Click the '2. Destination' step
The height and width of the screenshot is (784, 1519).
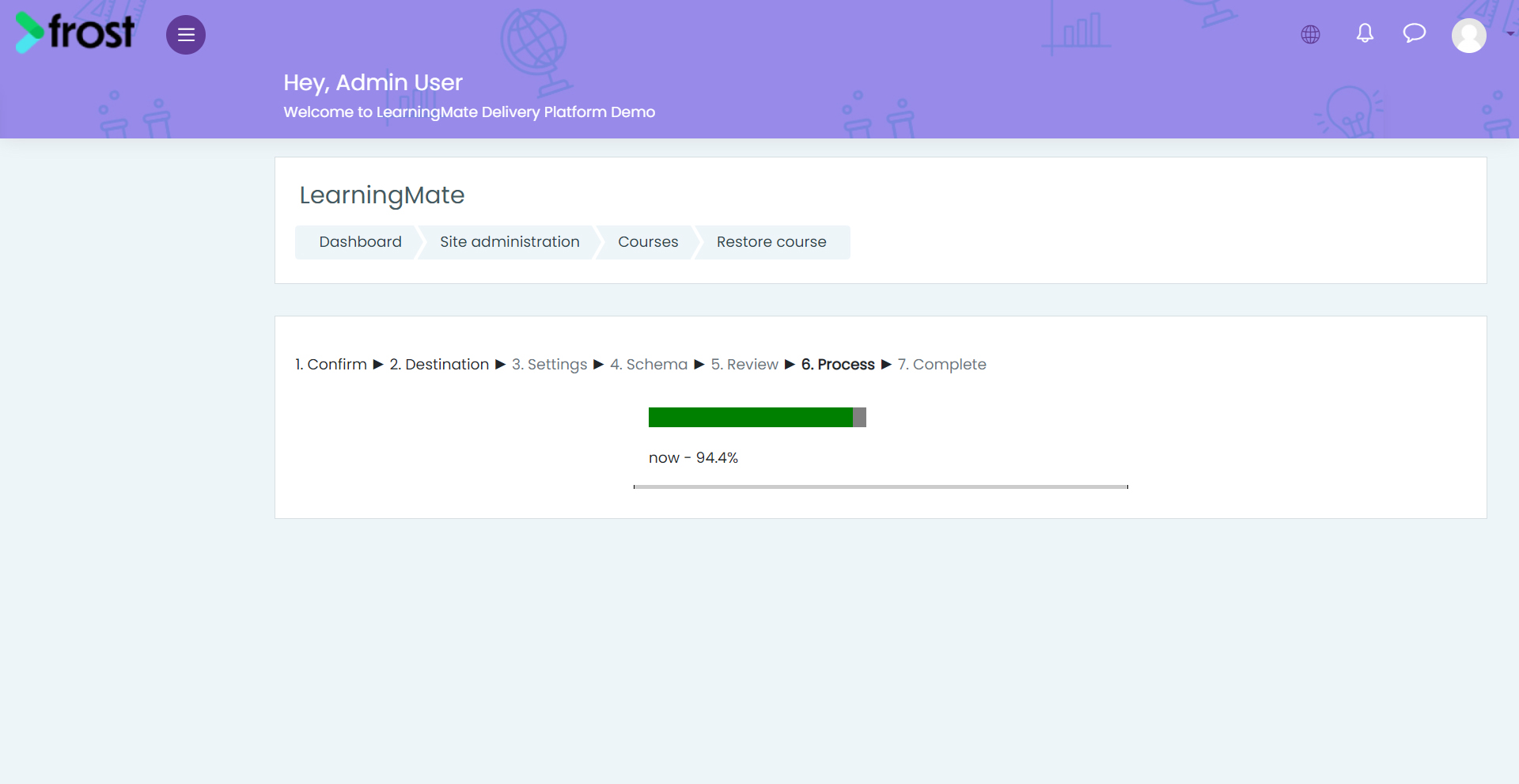tap(439, 365)
